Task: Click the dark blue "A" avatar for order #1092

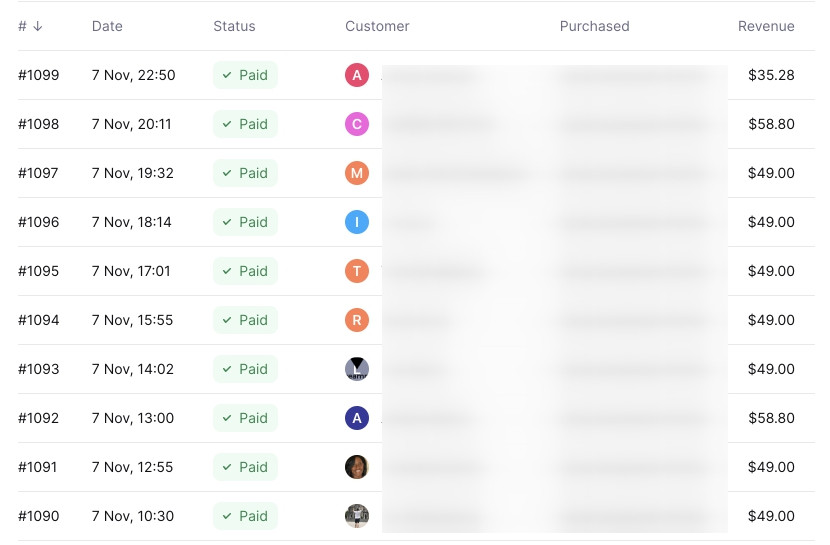Action: point(357,418)
